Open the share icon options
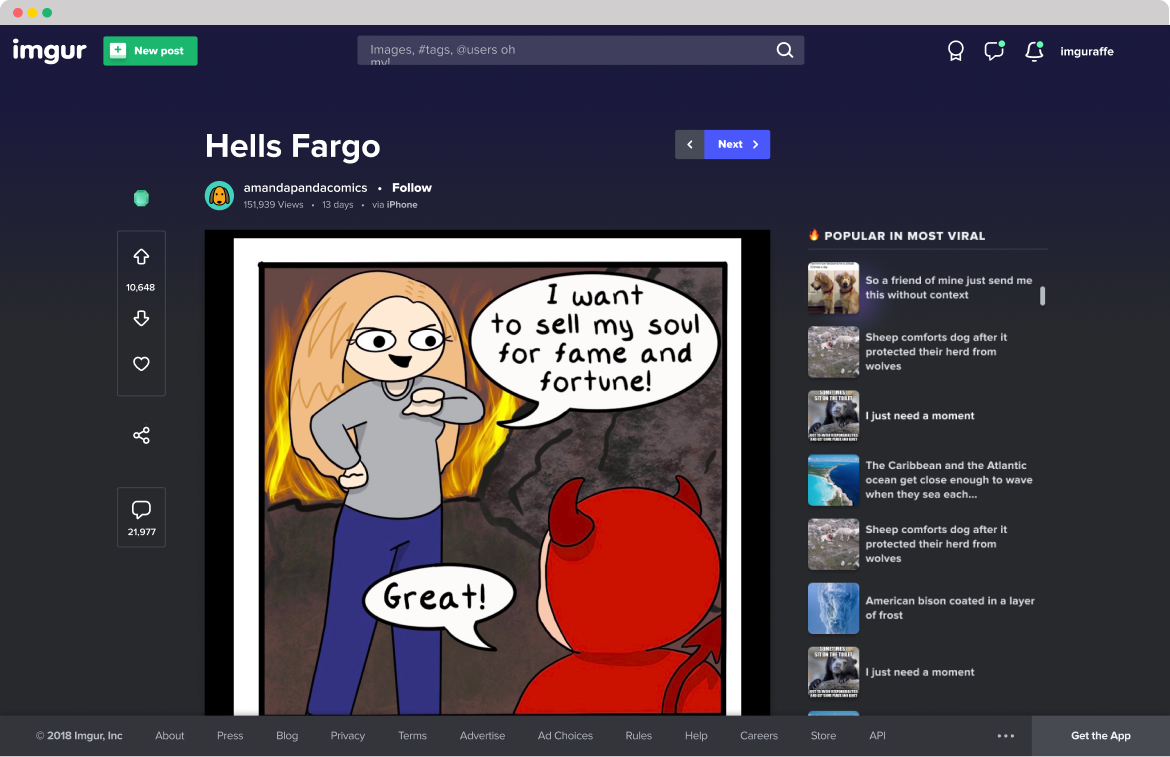The width and height of the screenshot is (1170, 757). coord(141,436)
